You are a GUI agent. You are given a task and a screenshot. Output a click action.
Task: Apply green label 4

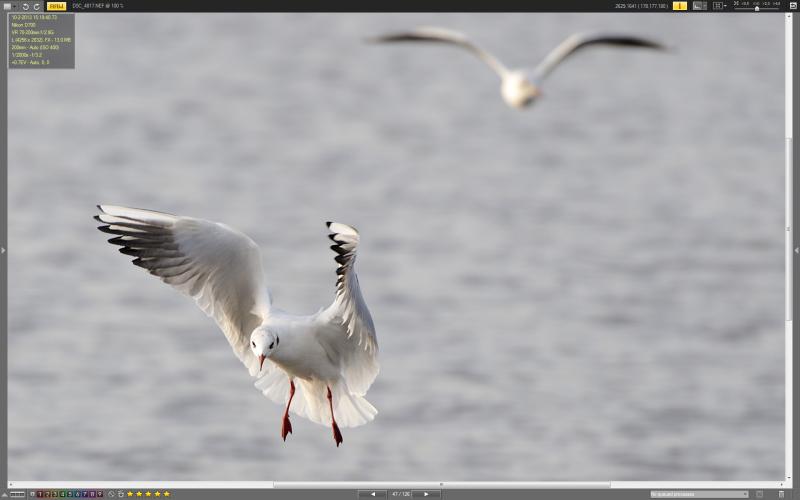62,494
